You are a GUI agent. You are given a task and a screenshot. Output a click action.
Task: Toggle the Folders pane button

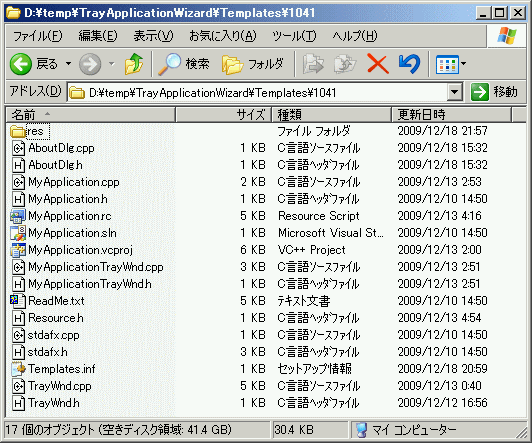(x=253, y=64)
